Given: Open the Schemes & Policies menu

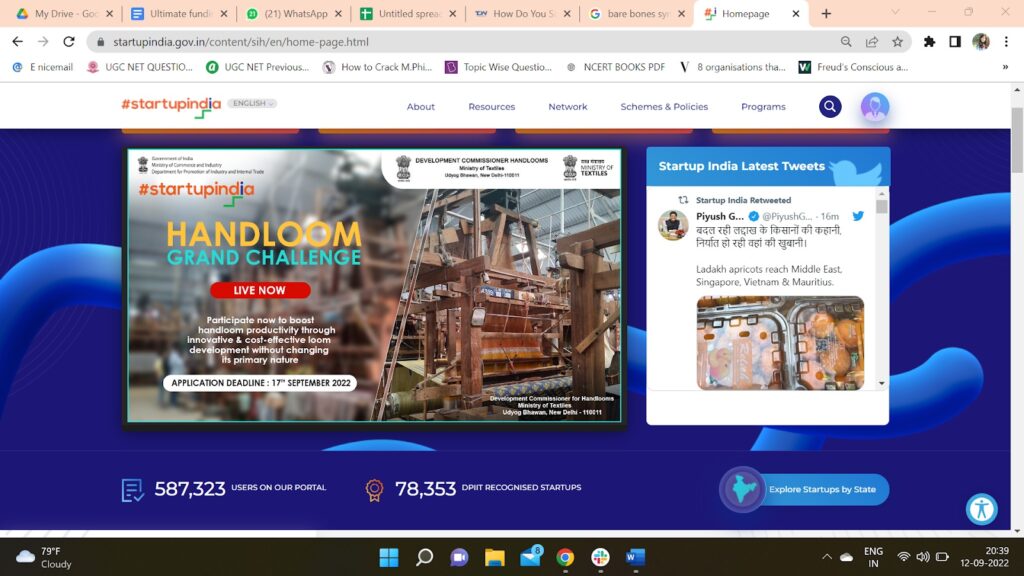Looking at the screenshot, I should click(x=664, y=106).
